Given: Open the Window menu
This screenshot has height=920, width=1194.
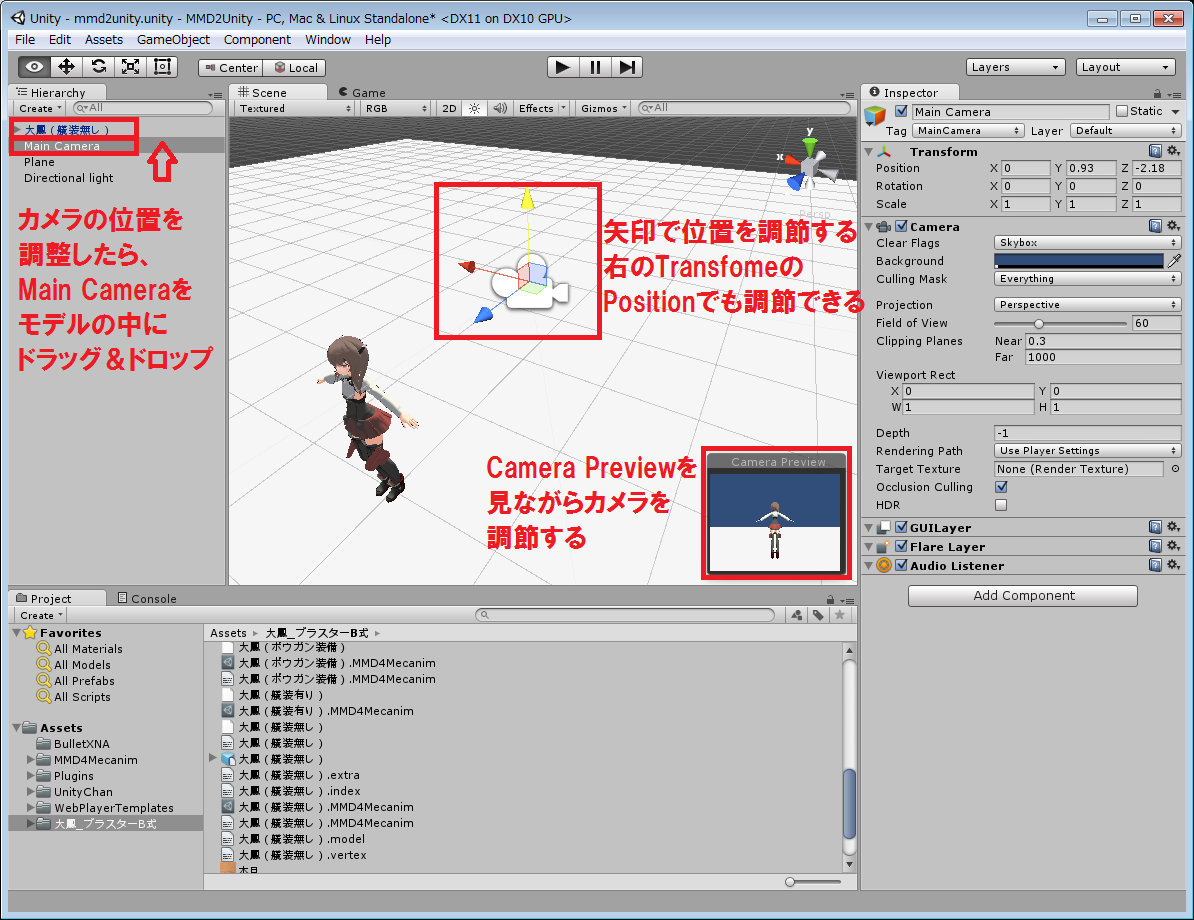Looking at the screenshot, I should 327,40.
